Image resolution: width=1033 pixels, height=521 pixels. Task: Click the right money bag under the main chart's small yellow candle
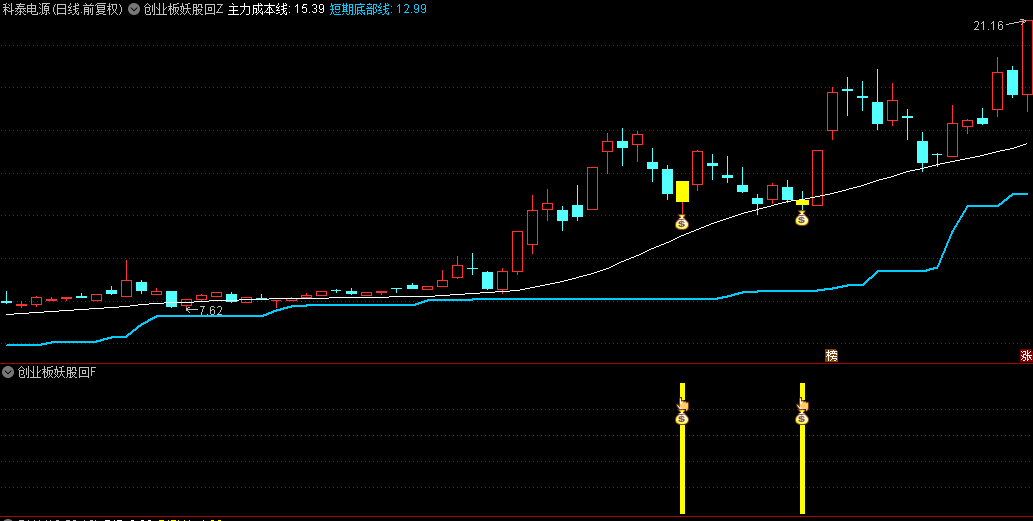click(x=802, y=218)
